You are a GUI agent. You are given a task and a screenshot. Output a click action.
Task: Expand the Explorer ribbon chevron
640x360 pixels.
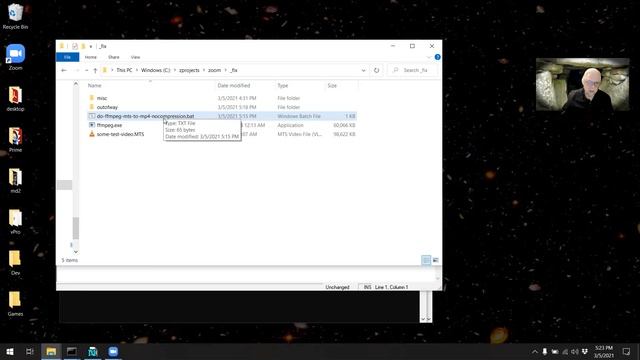[428, 57]
